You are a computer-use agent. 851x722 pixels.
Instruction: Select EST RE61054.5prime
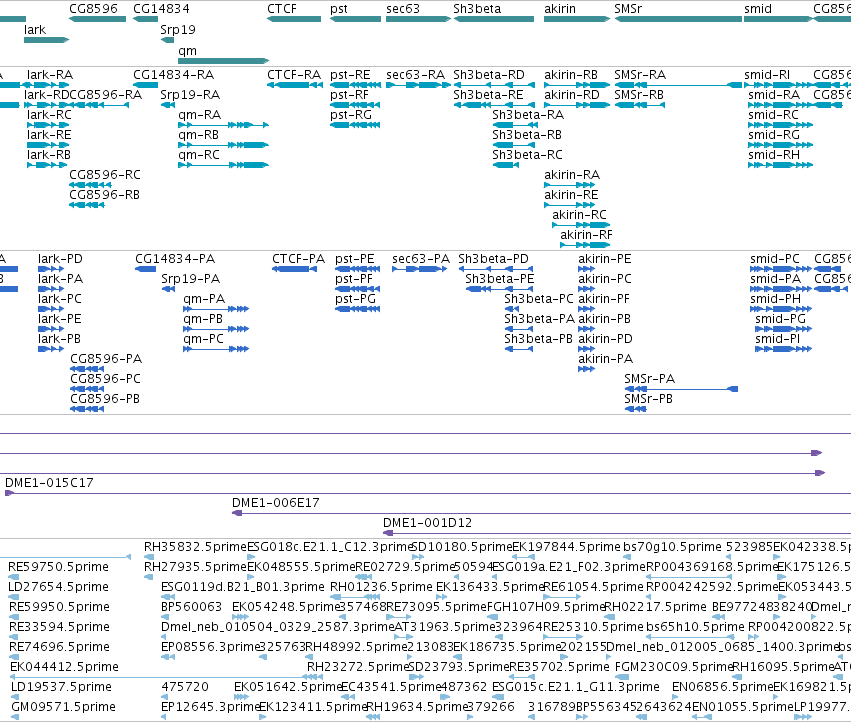coord(593,587)
